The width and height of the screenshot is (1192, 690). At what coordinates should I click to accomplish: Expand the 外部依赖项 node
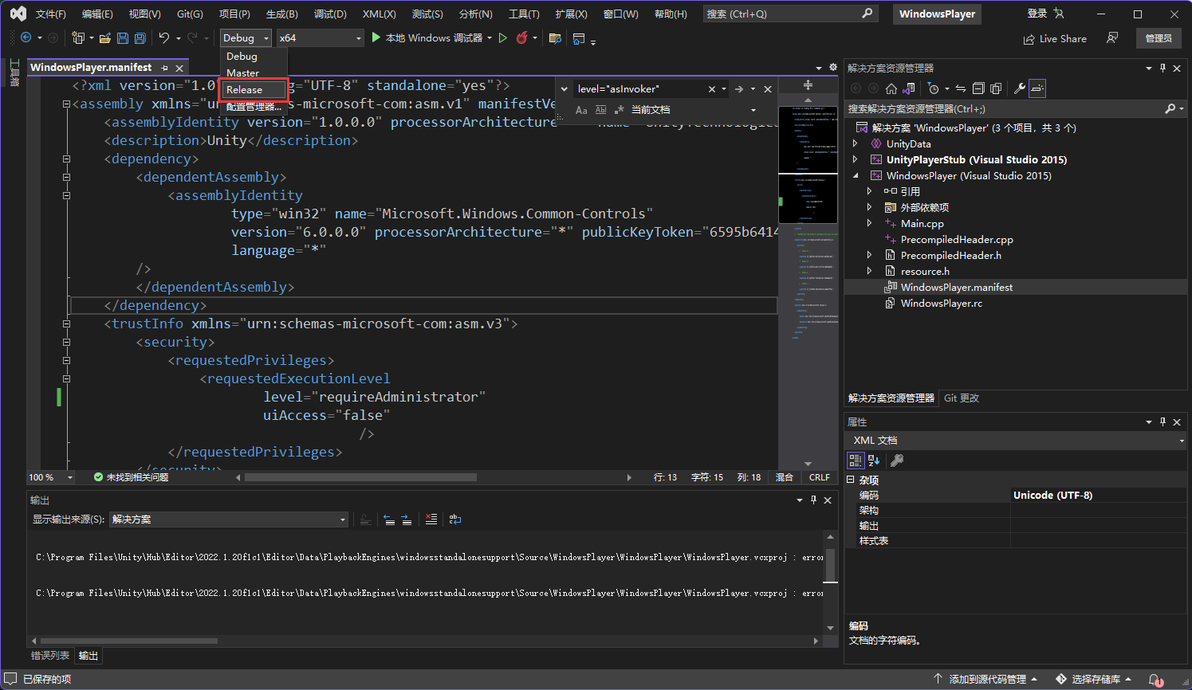coord(870,207)
